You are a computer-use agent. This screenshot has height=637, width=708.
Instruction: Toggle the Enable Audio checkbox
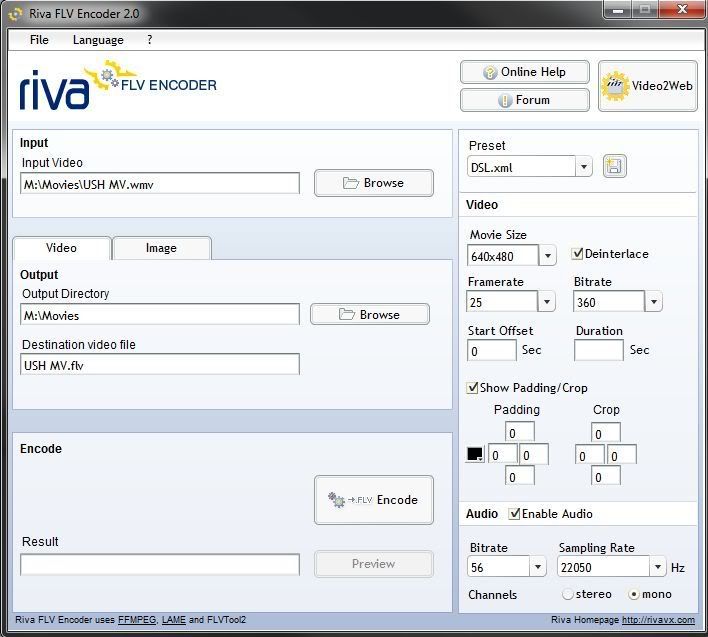[514, 514]
